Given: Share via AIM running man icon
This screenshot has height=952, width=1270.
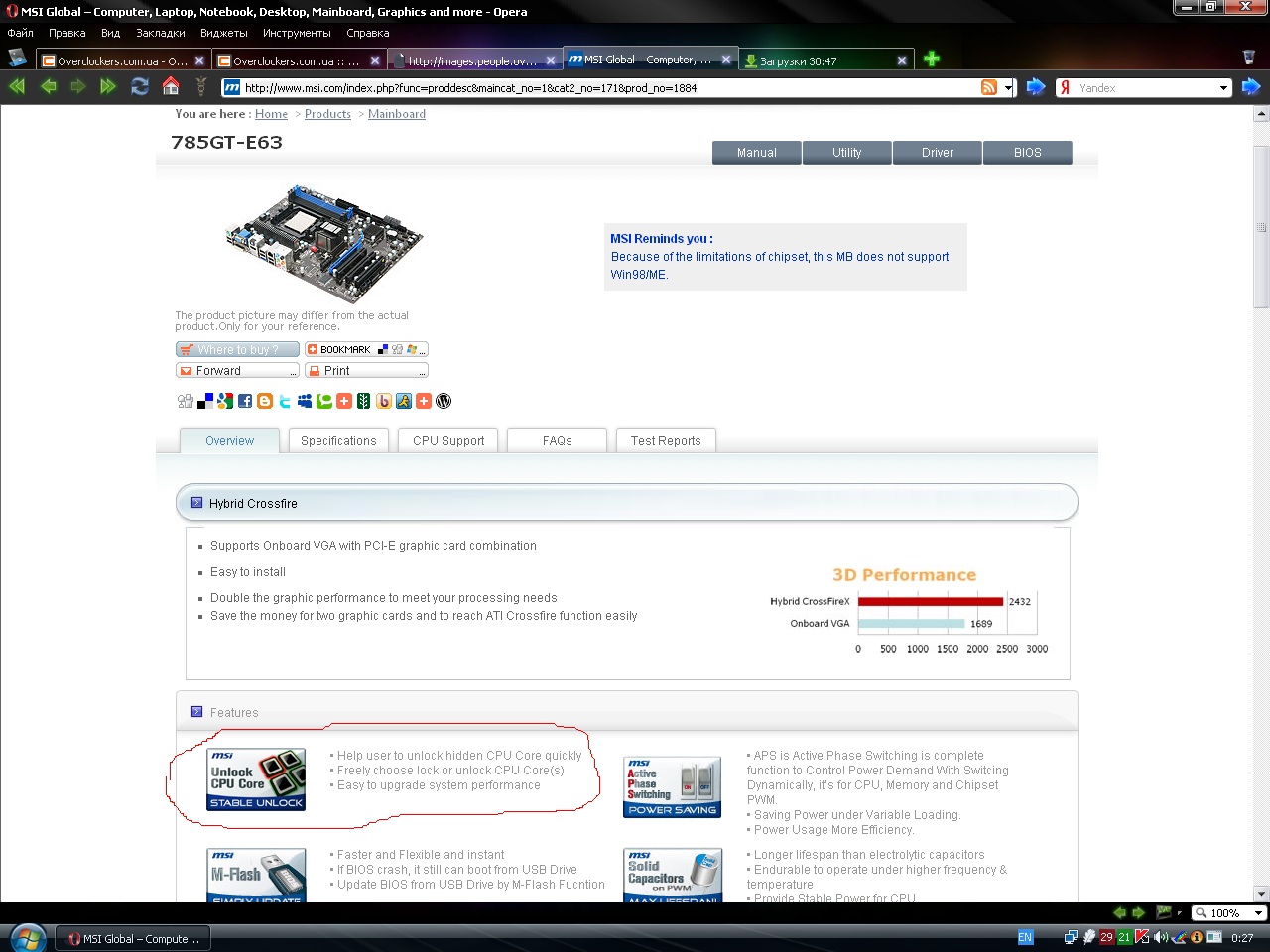Looking at the screenshot, I should click(404, 401).
